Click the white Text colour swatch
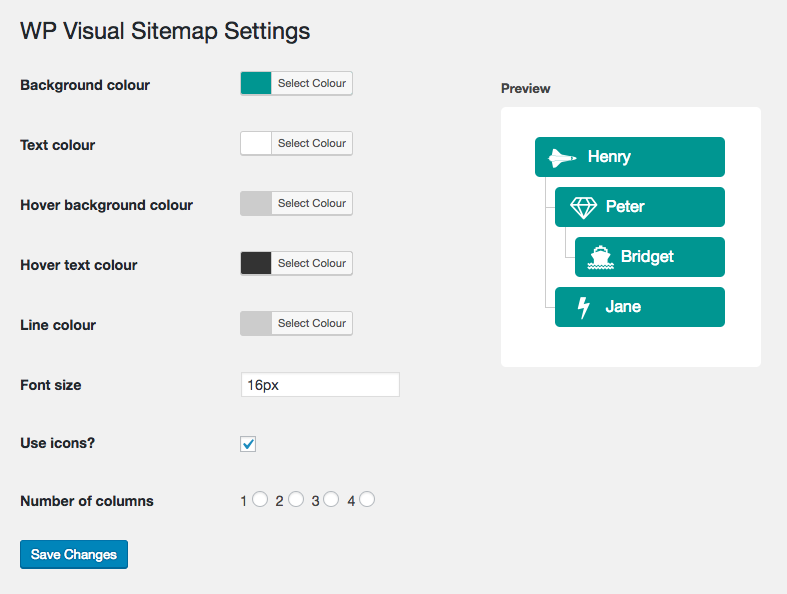The image size is (787, 594). (256, 144)
